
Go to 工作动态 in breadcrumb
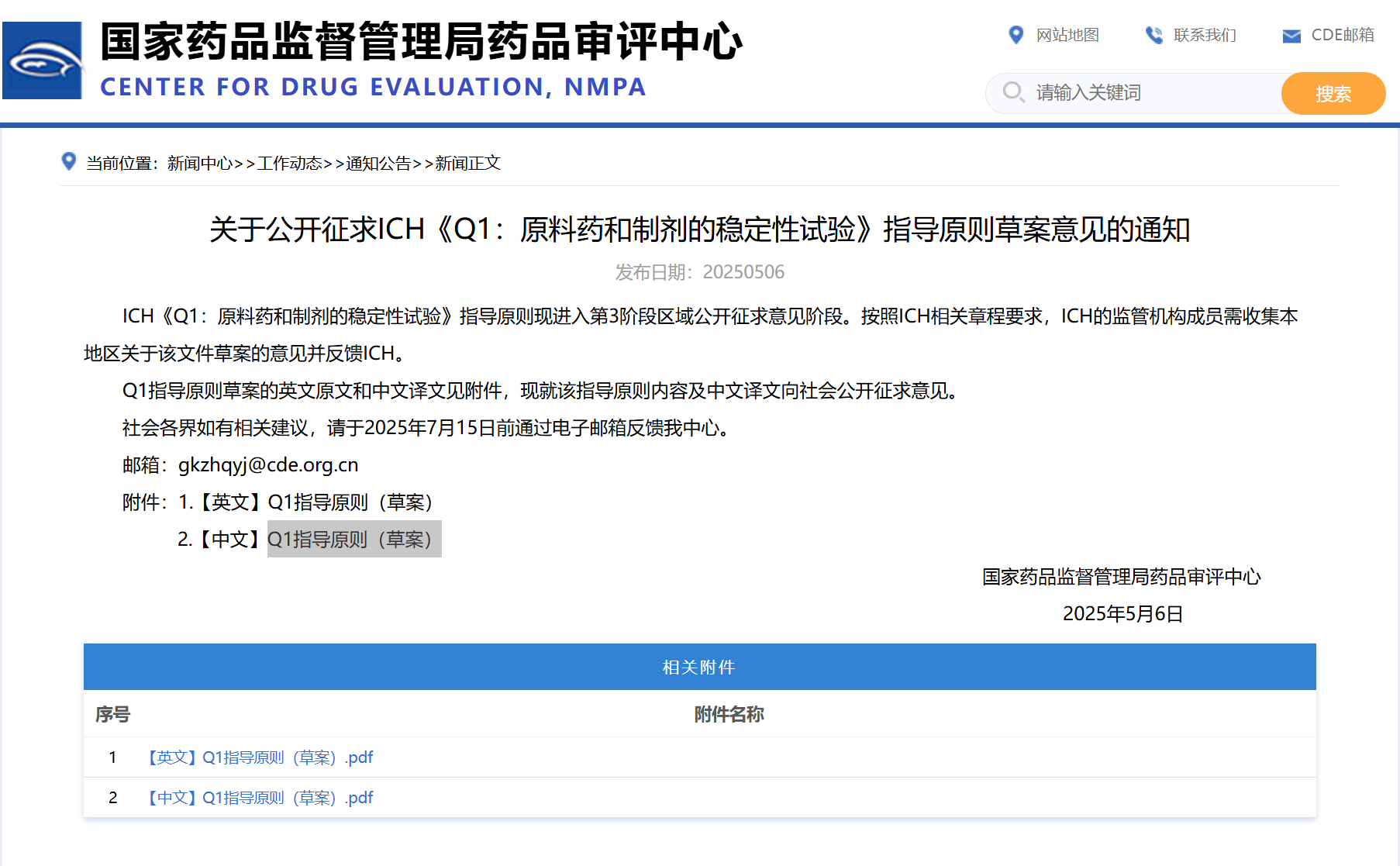click(290, 163)
